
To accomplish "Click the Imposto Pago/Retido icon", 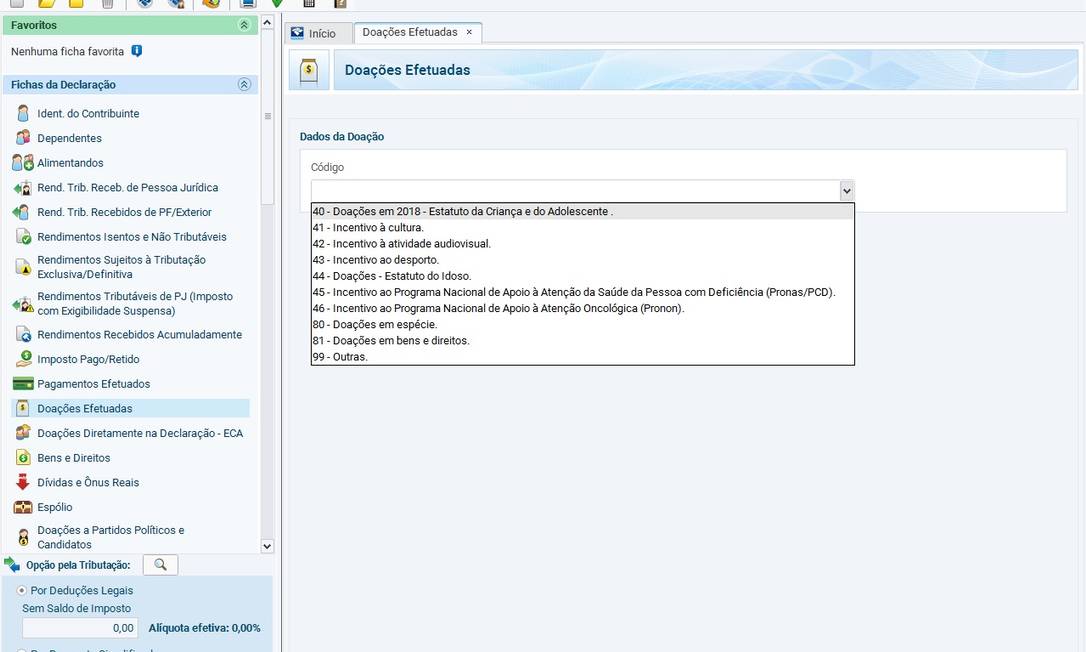I will (x=23, y=359).
